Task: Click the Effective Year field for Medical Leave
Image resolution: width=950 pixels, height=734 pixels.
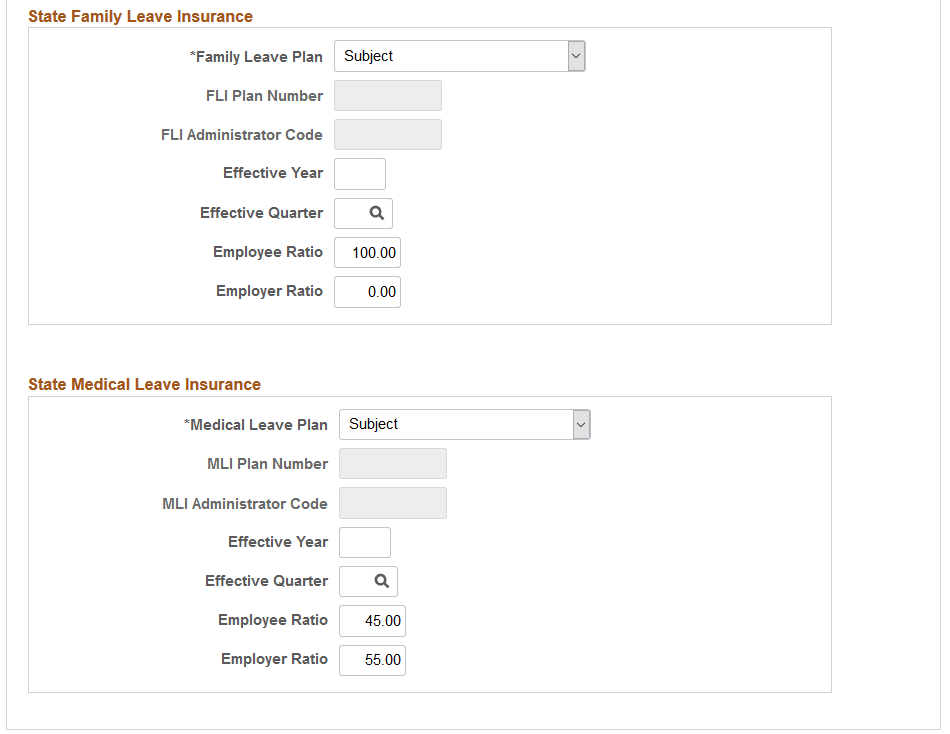Action: tap(365, 542)
